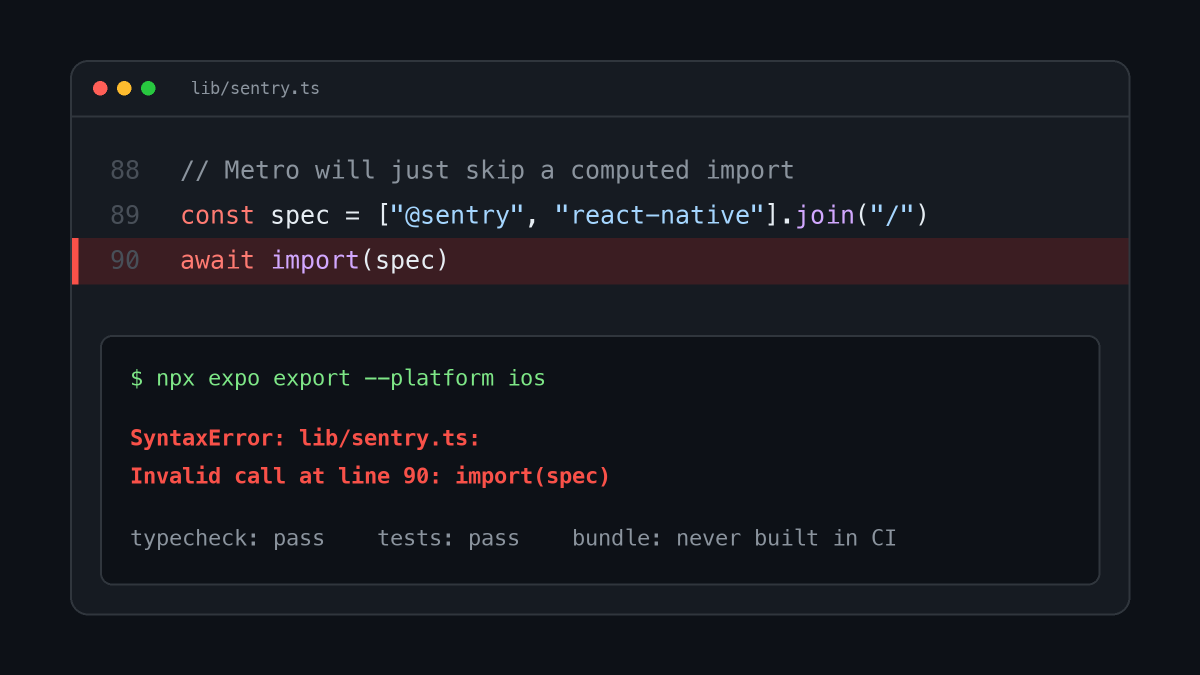Click the 'npx expo export --platform ios' command
This screenshot has height=675, width=1200.
pos(351,379)
